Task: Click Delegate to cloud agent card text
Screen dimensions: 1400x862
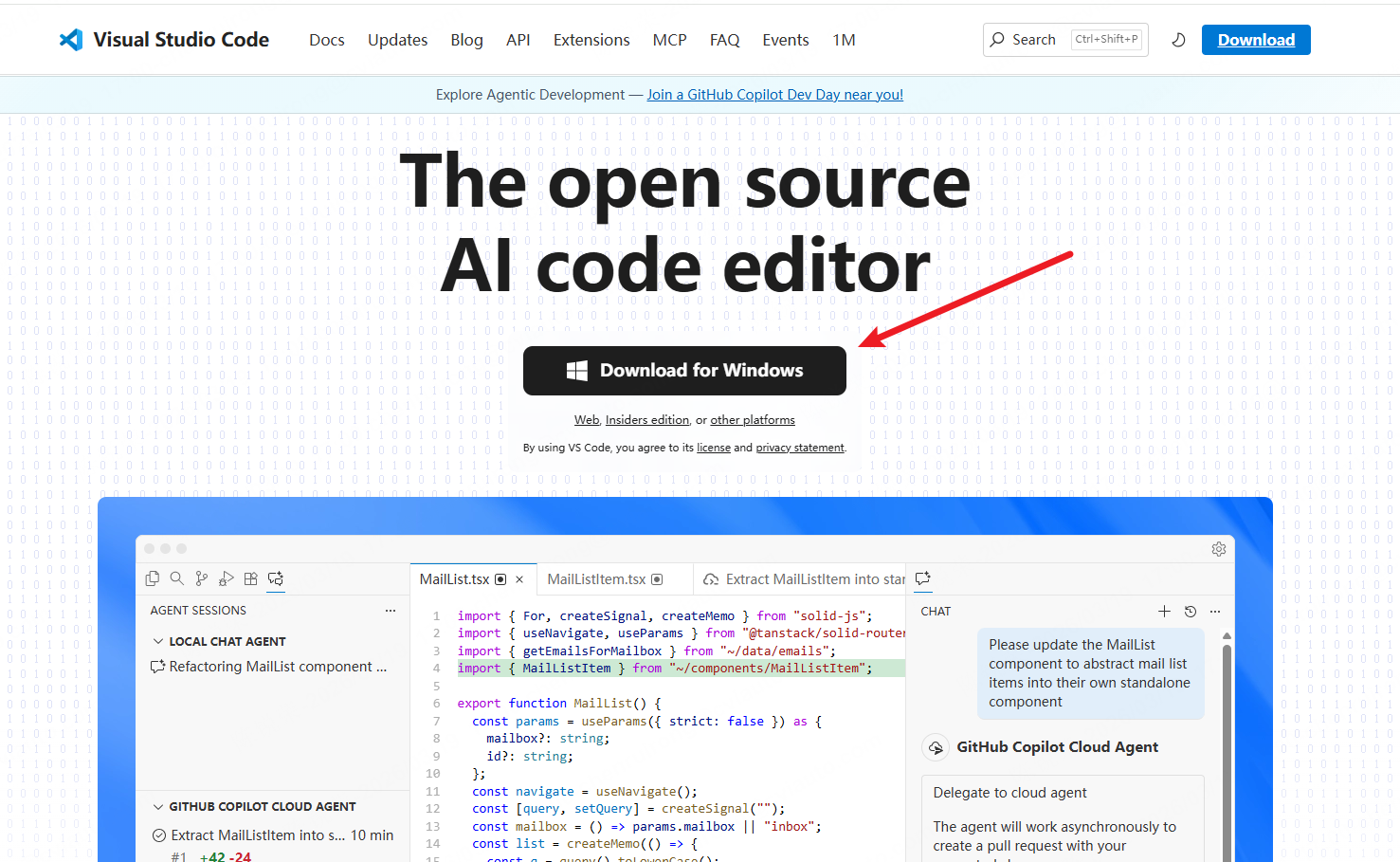Action: (1009, 793)
